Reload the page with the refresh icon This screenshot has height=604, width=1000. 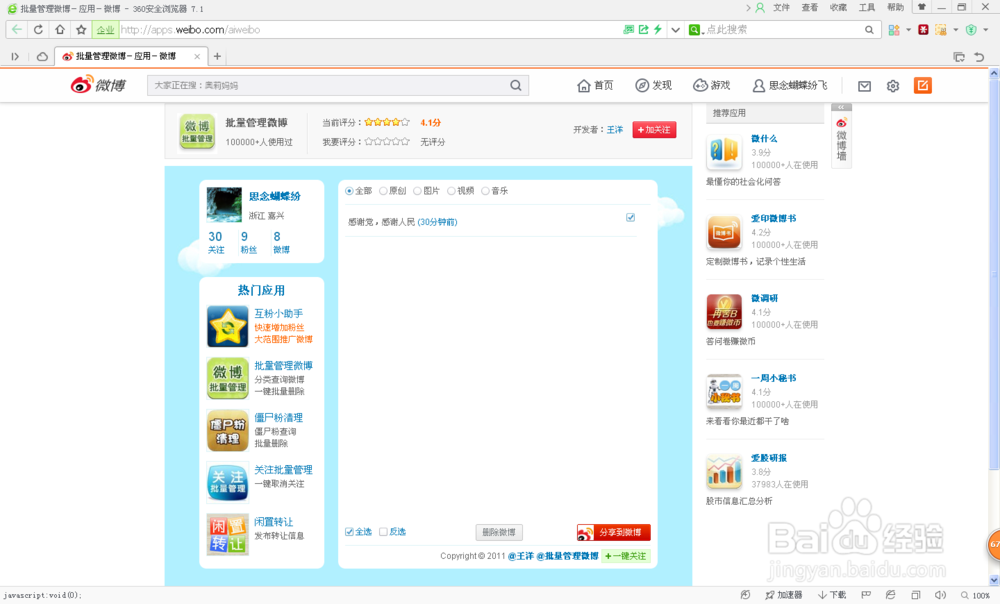(38, 29)
